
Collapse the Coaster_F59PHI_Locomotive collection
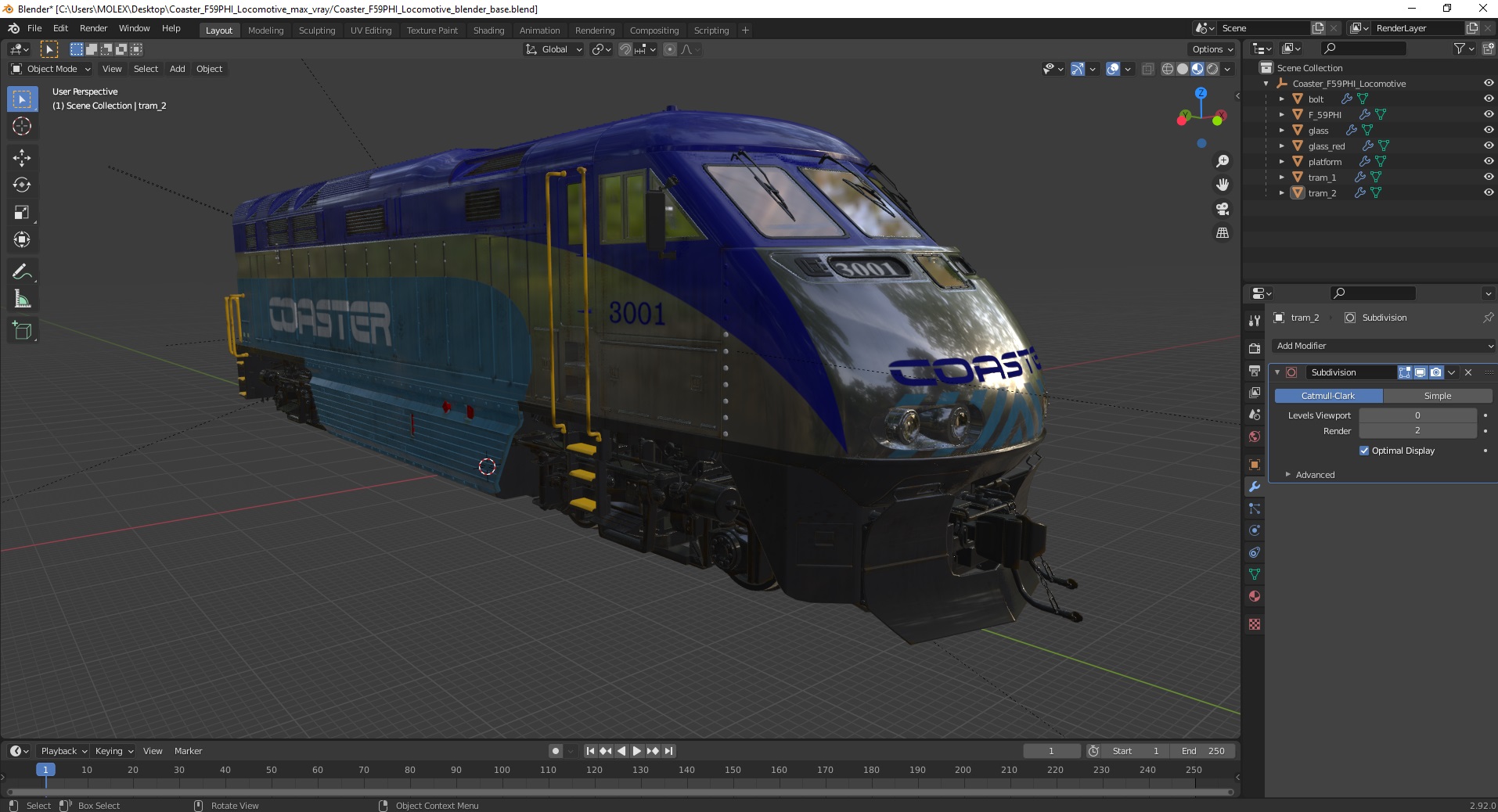click(1266, 84)
